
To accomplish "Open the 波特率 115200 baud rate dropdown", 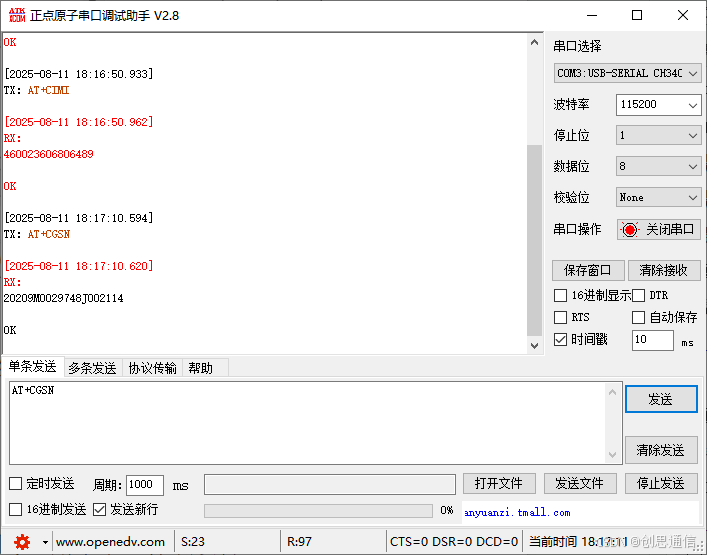I will pos(658,105).
